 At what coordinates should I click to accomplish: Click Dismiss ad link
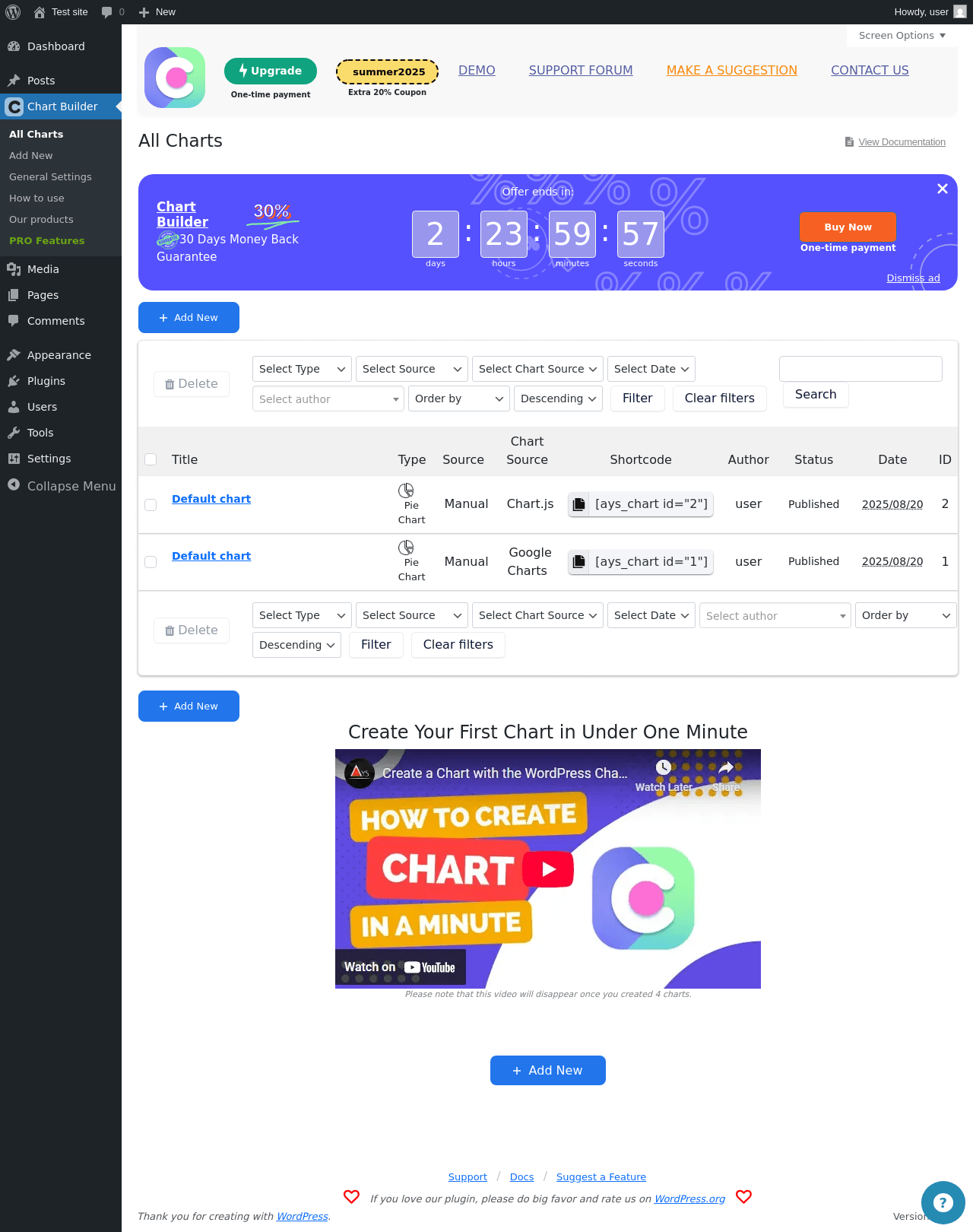(x=913, y=278)
